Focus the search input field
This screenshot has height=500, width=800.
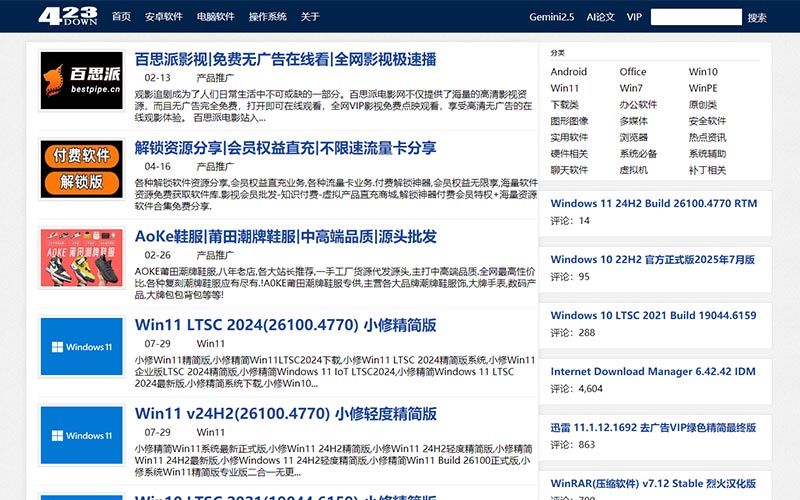click(696, 17)
